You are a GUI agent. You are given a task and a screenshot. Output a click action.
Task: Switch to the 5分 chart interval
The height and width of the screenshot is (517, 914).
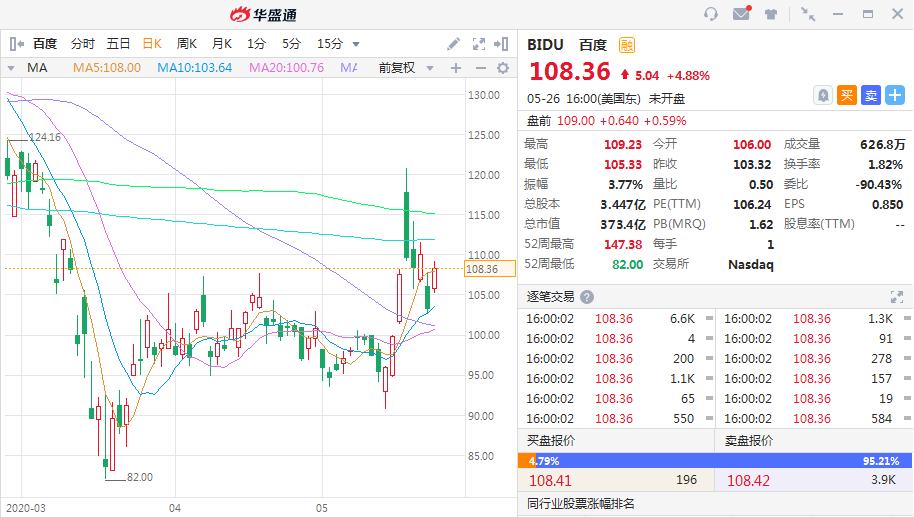[x=291, y=44]
